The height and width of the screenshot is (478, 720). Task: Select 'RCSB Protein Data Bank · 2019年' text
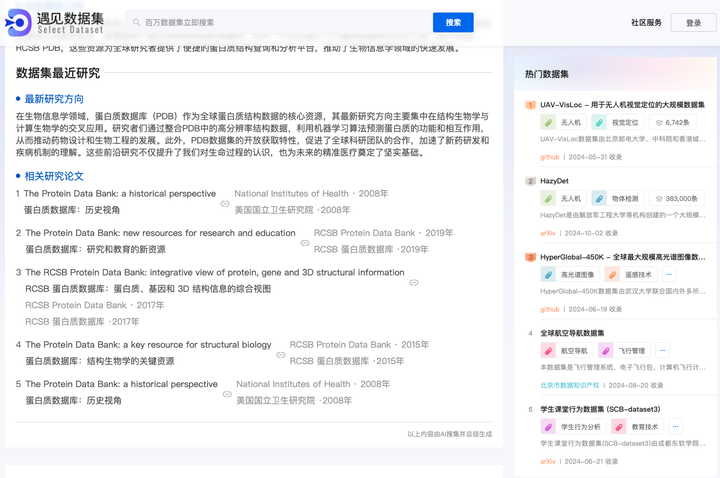[x=383, y=233]
